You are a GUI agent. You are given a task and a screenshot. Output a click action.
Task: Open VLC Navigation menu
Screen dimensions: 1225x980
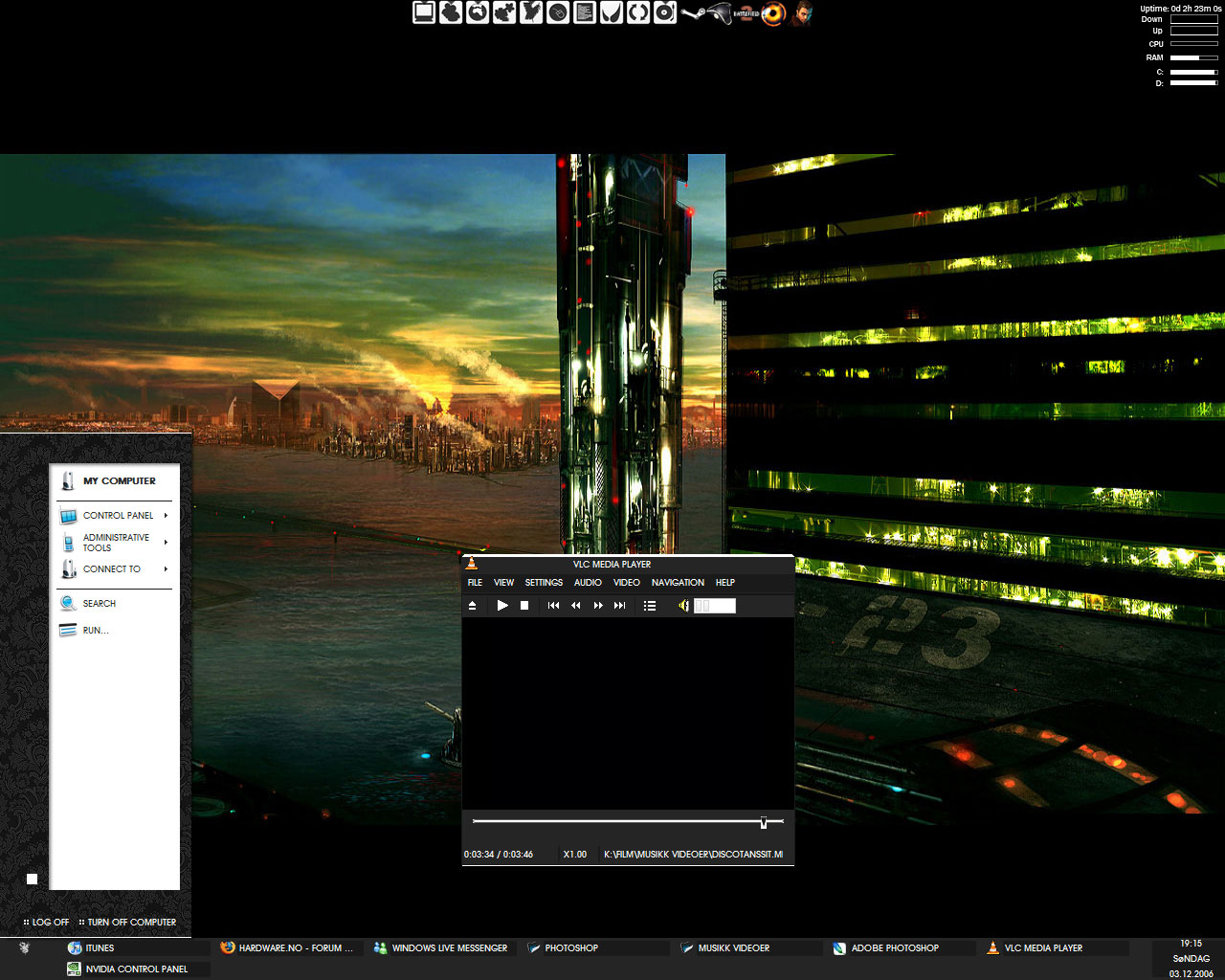[678, 583]
